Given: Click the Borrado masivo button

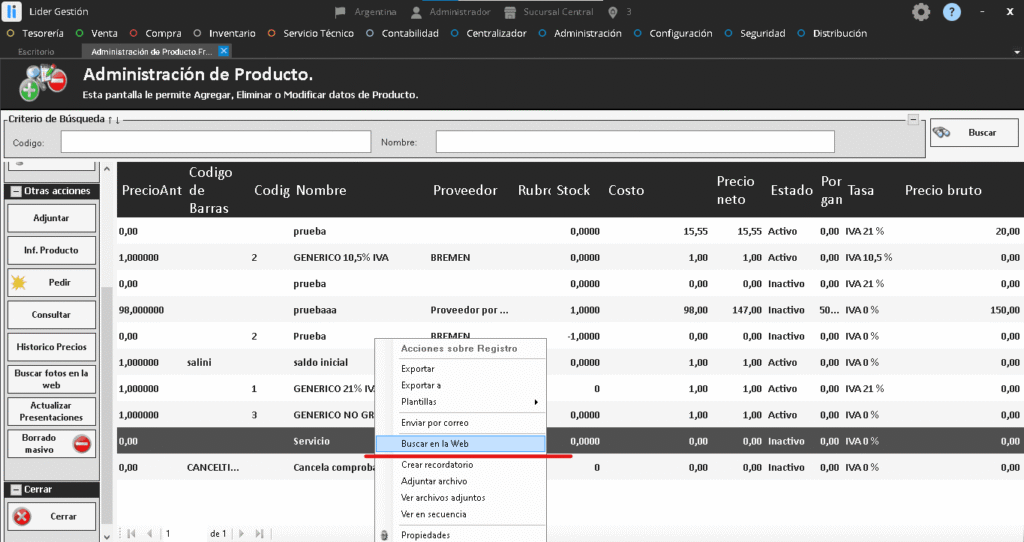Looking at the screenshot, I should click(x=53, y=443).
